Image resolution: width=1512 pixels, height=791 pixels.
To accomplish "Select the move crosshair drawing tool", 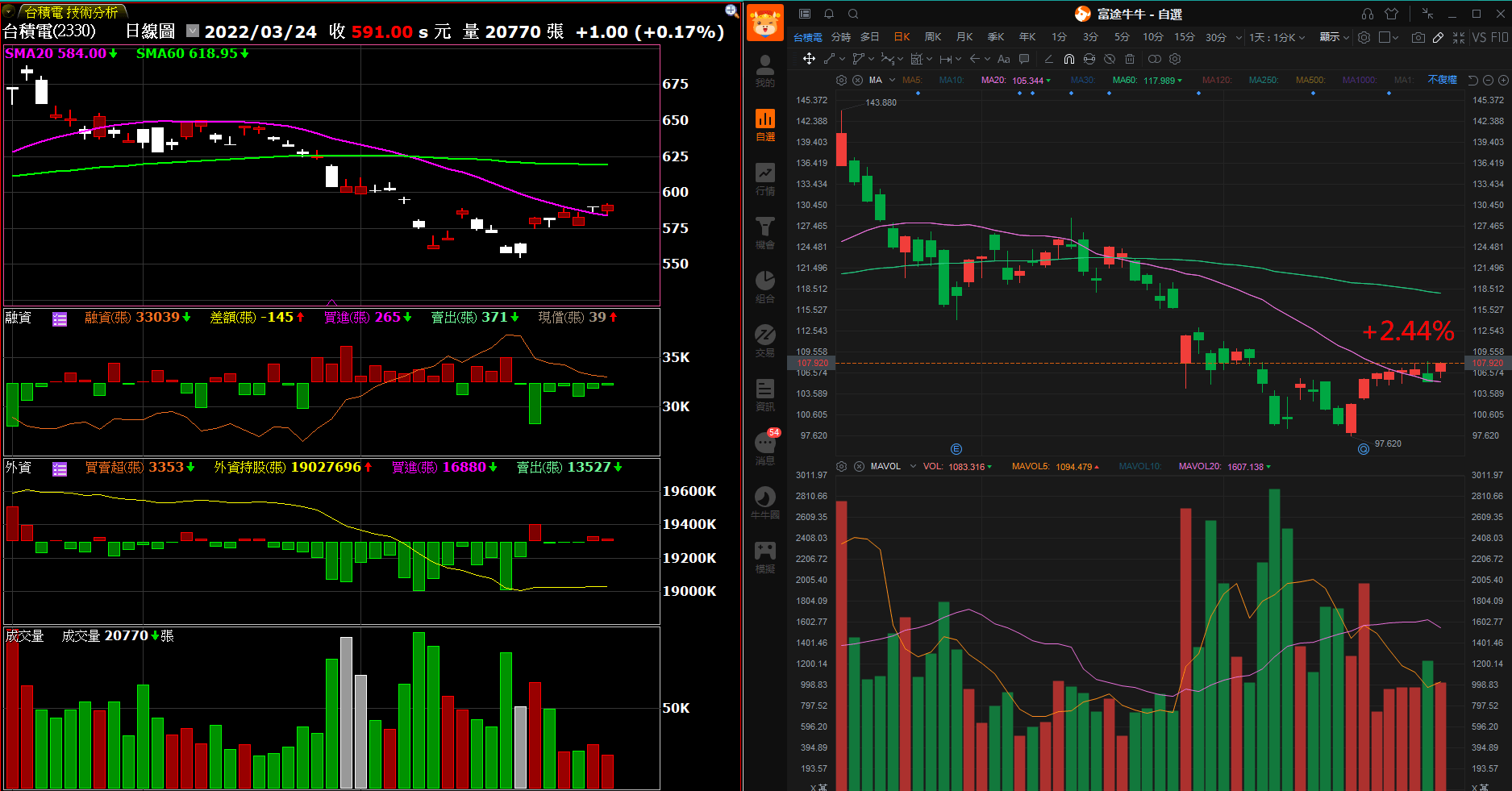I will (809, 59).
